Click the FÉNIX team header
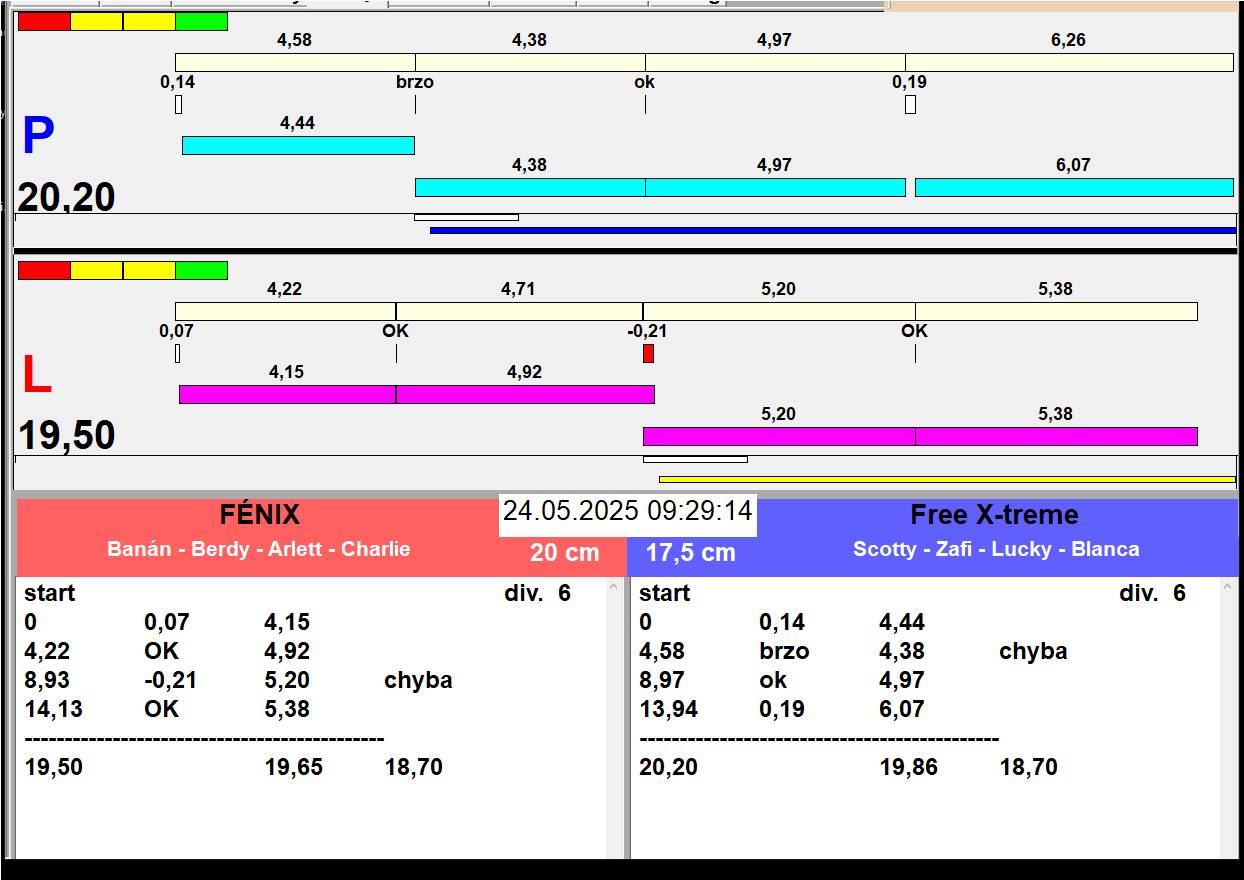Image resolution: width=1244 pixels, height=880 pixels. 260,515
